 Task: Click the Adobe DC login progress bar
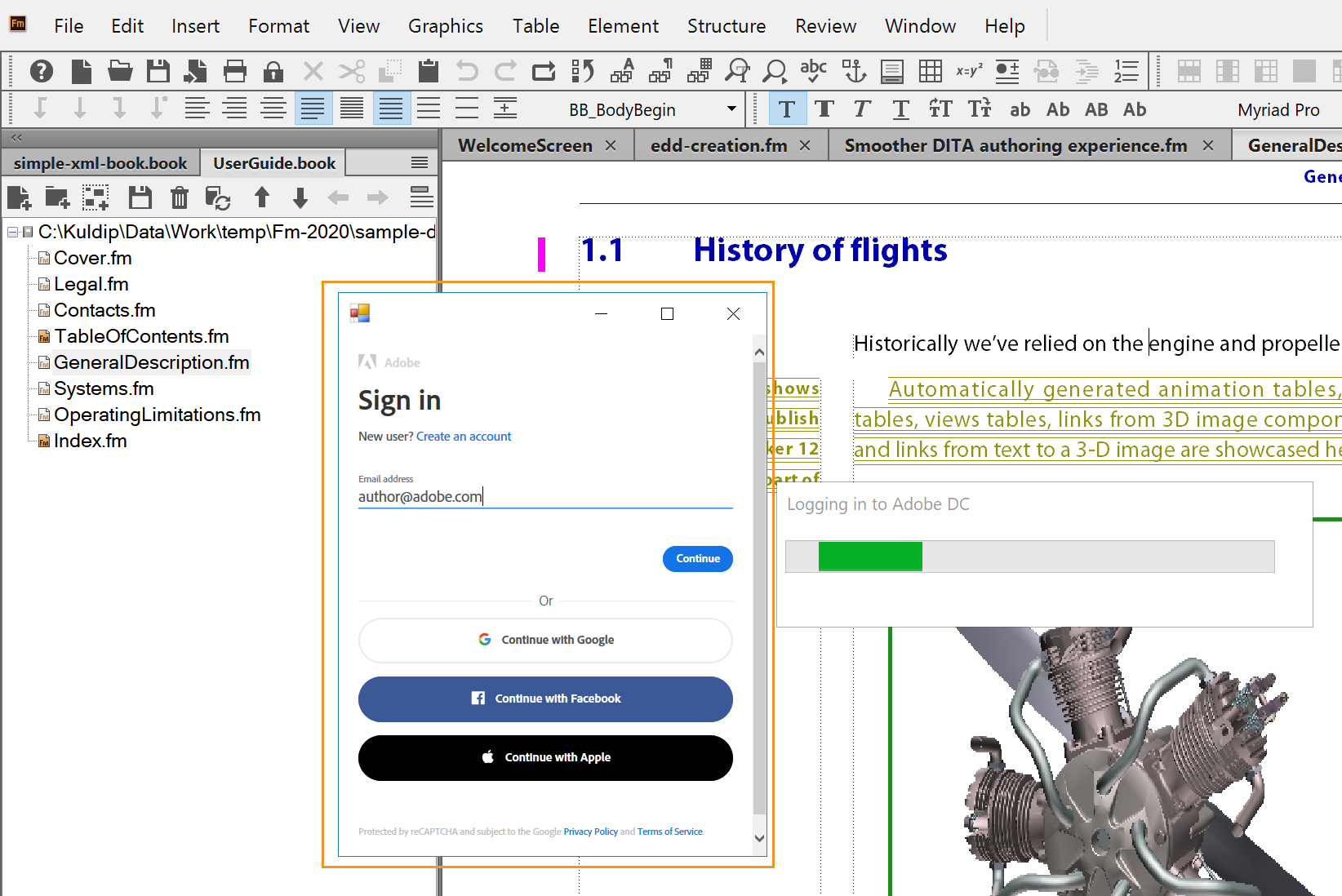coord(1030,556)
